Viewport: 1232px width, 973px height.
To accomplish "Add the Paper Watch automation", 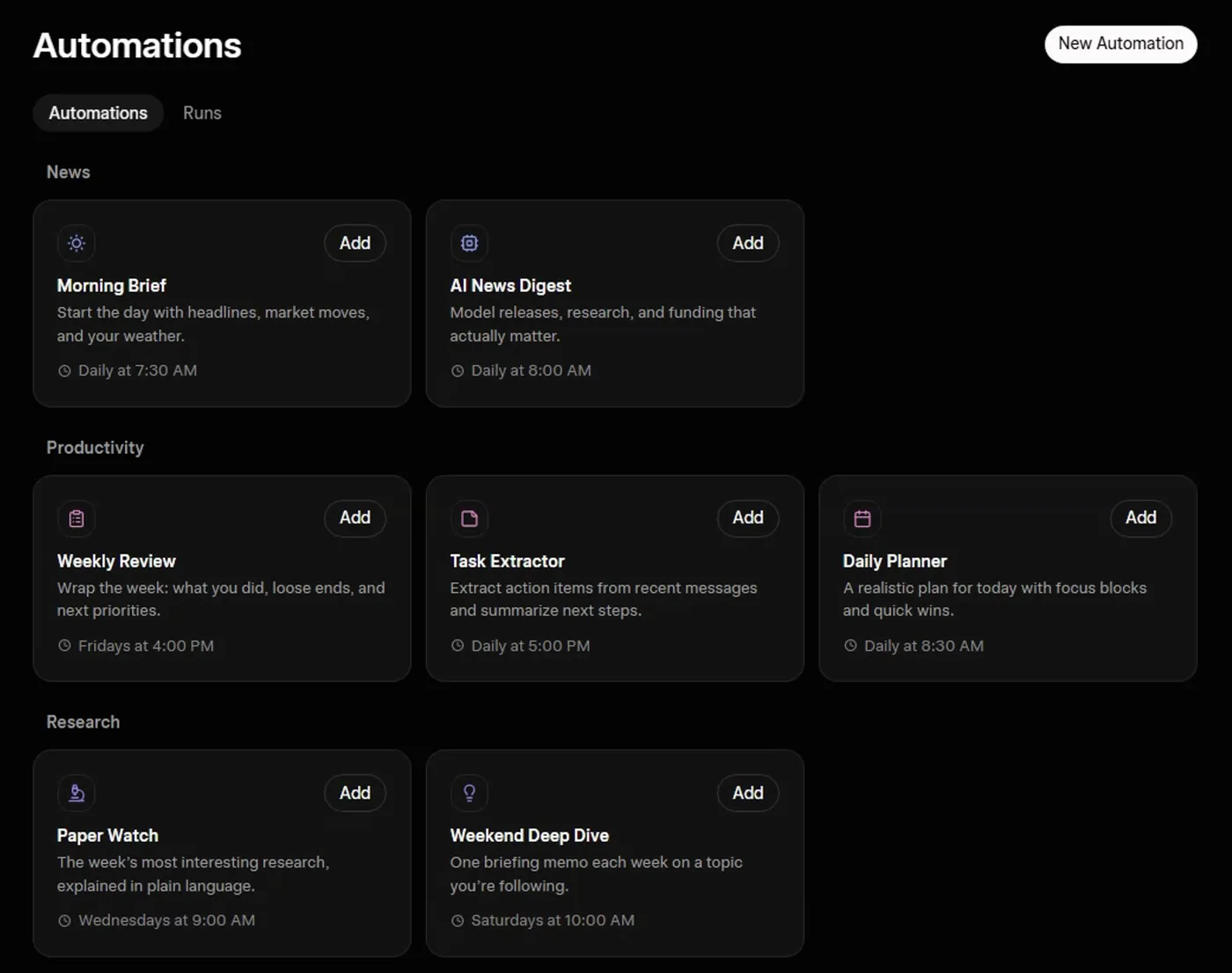I will 355,794.
